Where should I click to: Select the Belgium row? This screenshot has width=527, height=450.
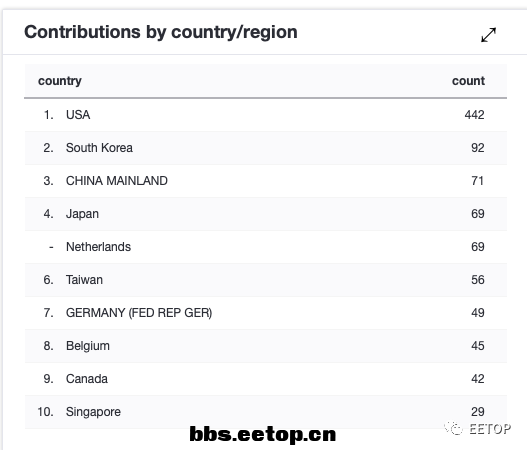[x=266, y=346]
